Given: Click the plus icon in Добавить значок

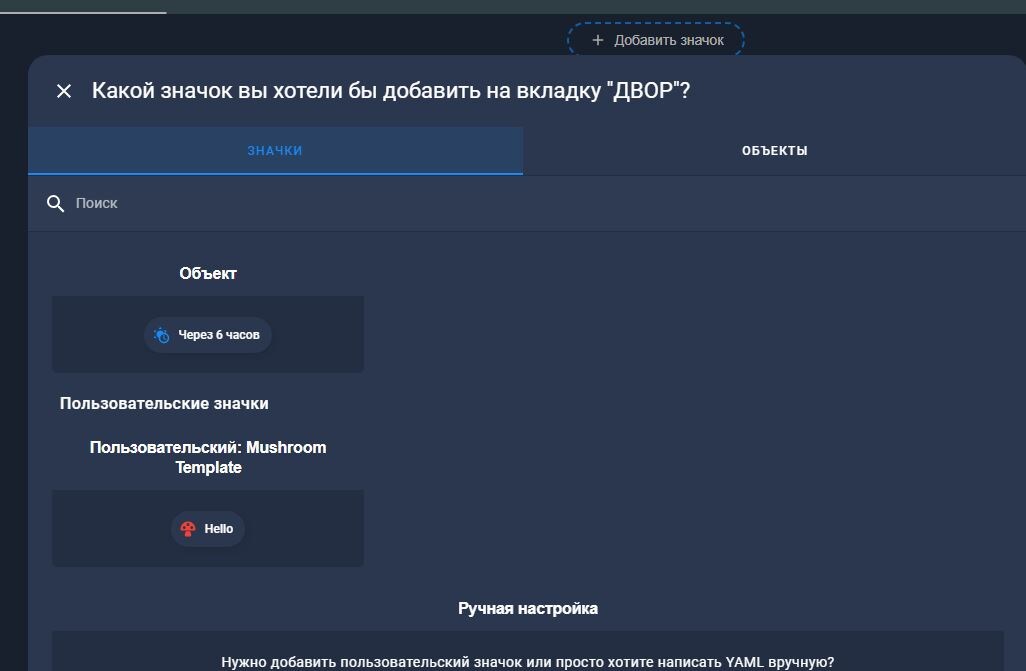Looking at the screenshot, I should click(597, 40).
